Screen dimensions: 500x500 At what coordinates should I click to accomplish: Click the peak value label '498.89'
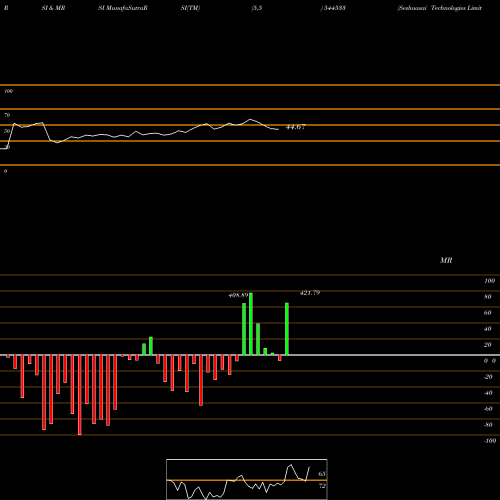(x=238, y=295)
